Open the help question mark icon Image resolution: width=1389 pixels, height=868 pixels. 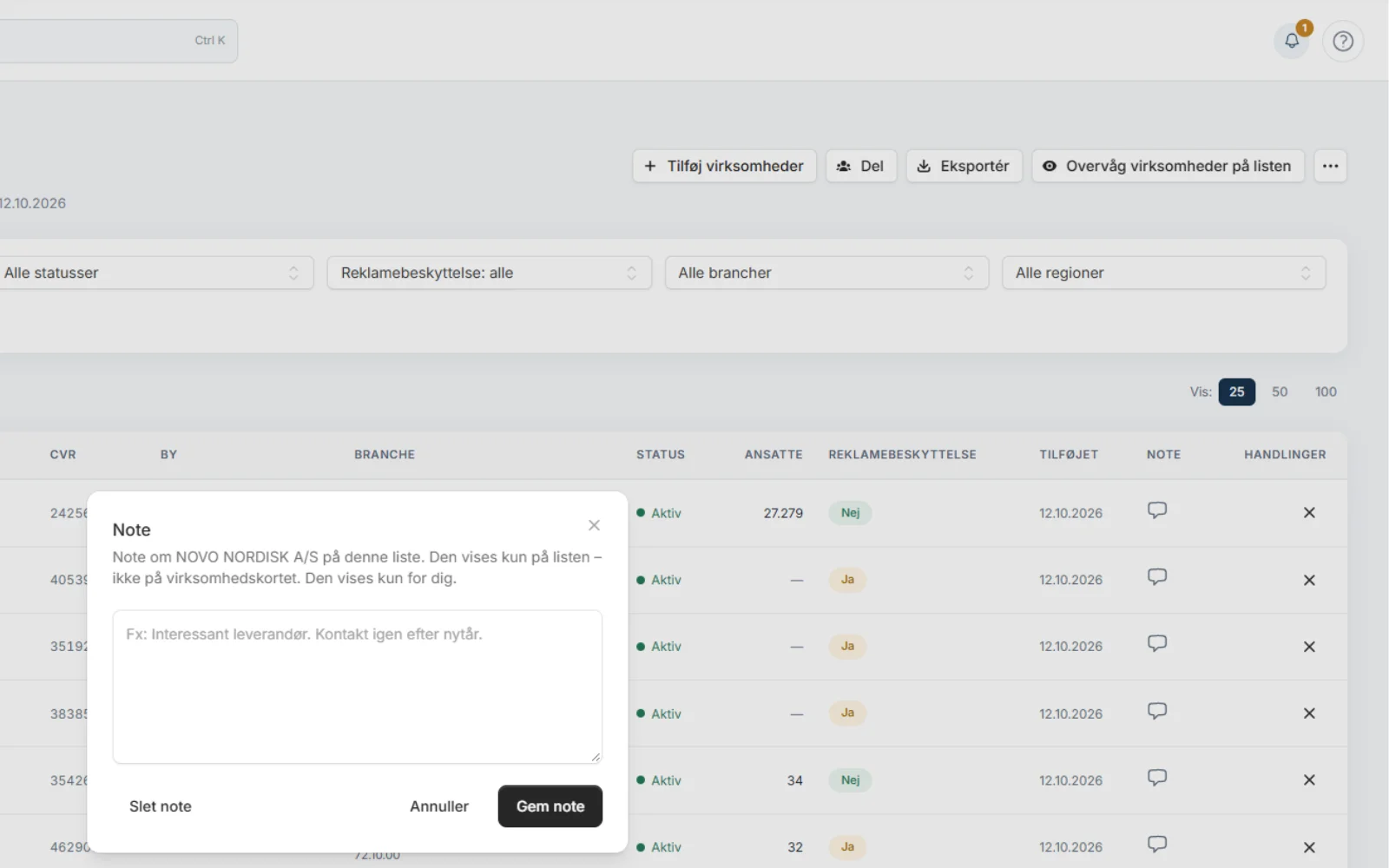pyautogui.click(x=1343, y=41)
